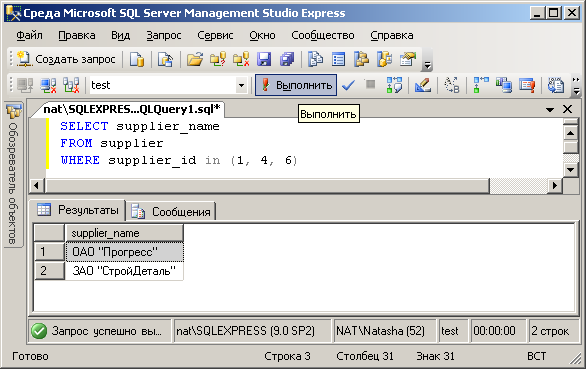Toggle the SQLCMD mode icon with exclamation
The width and height of the screenshot is (586, 369).
tap(527, 85)
